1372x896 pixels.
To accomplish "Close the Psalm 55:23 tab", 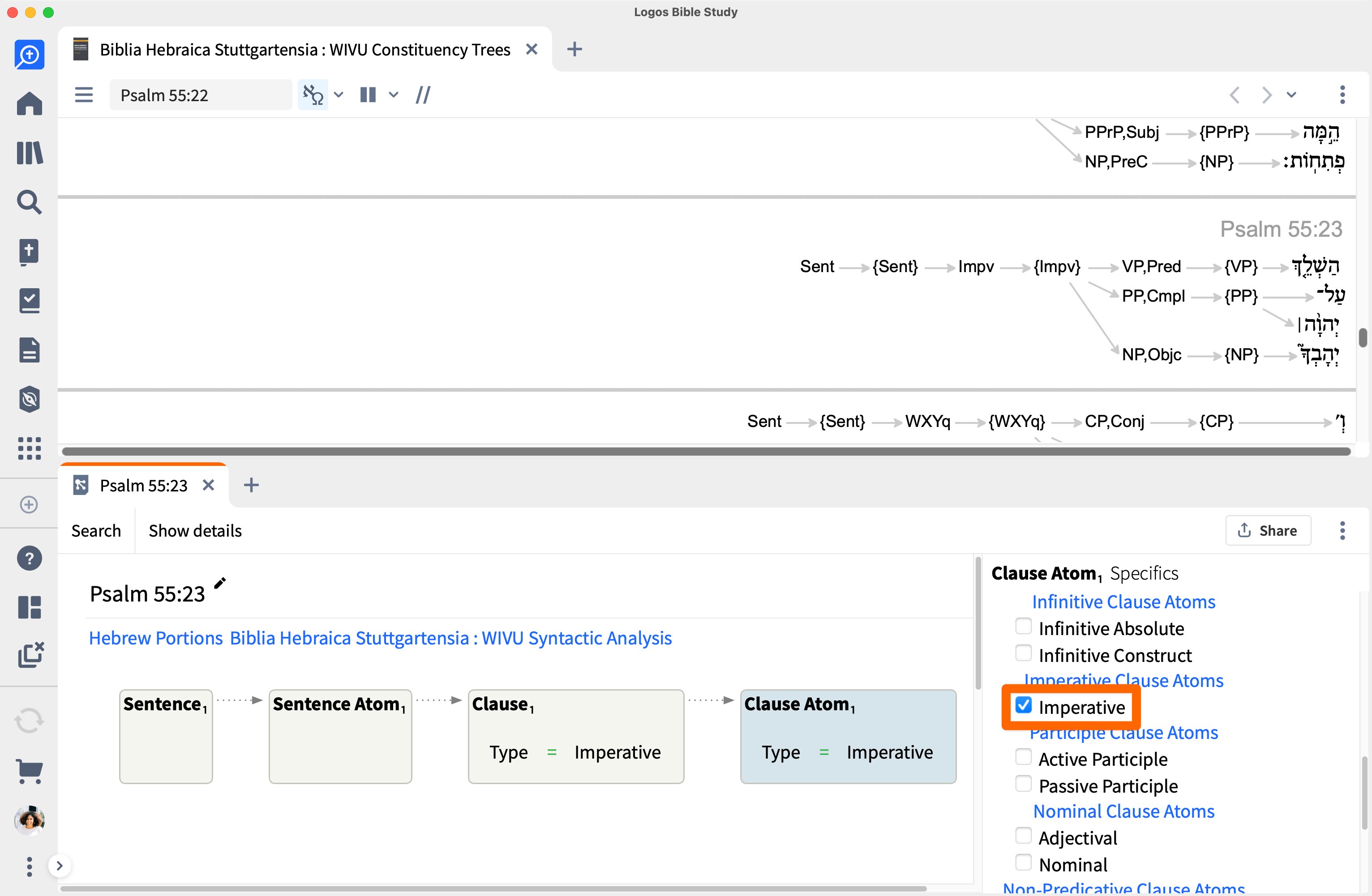I will (x=209, y=485).
